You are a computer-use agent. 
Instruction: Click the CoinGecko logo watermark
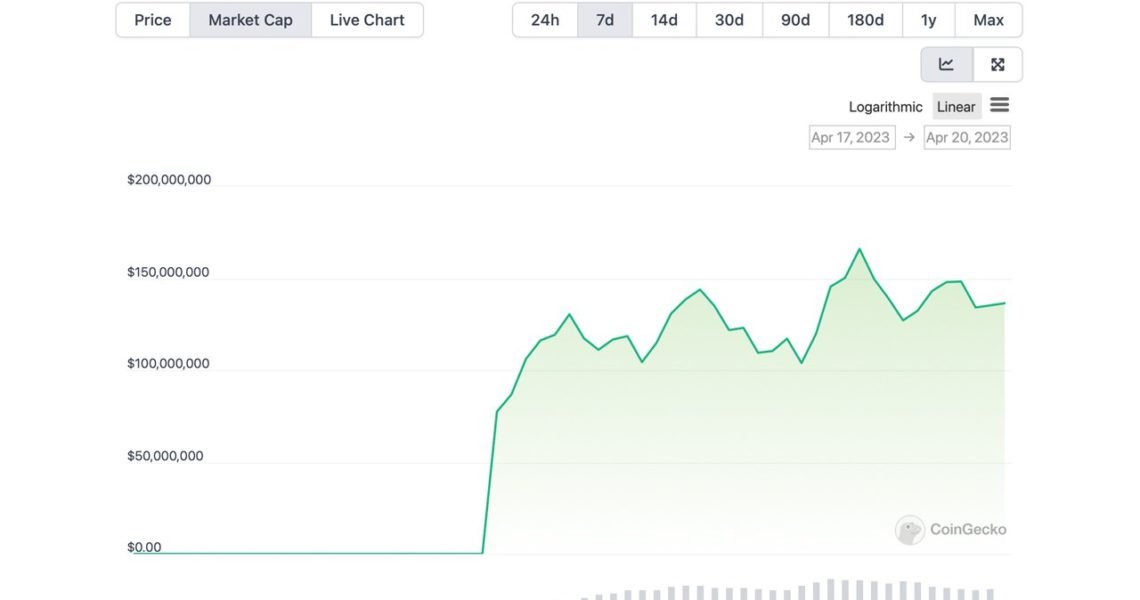pyautogui.click(x=951, y=529)
